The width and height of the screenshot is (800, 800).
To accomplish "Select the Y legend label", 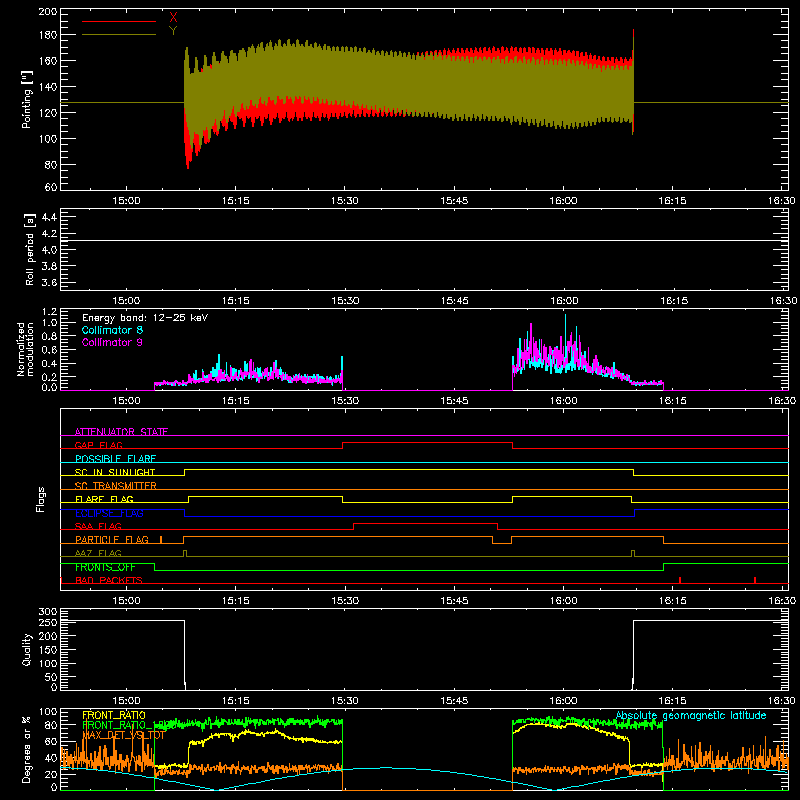I will (x=173, y=31).
